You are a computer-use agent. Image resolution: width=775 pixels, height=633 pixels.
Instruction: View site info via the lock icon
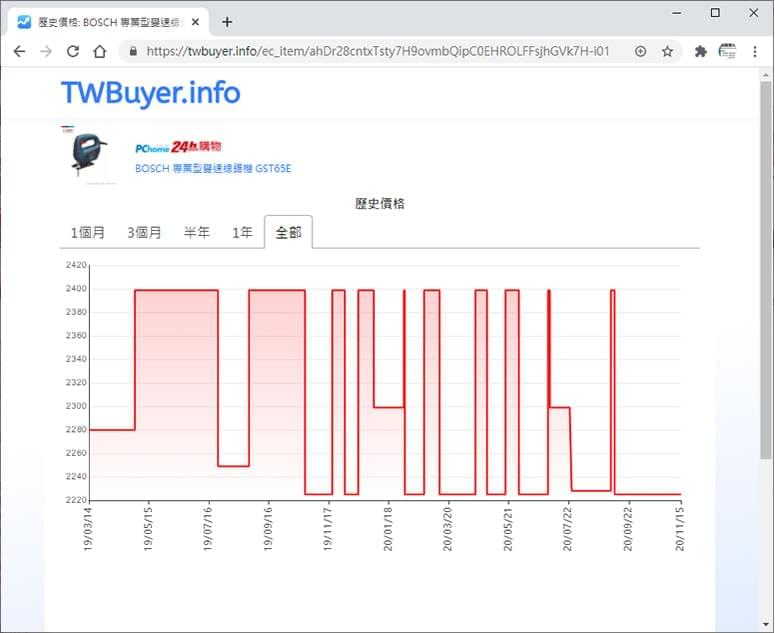[133, 51]
